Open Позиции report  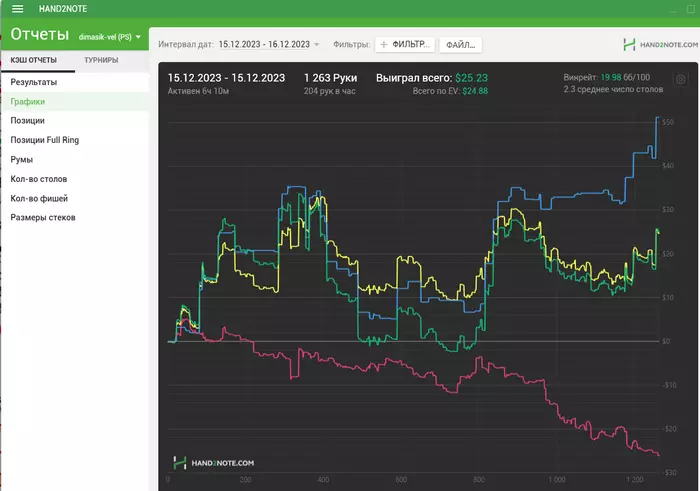click(75, 121)
